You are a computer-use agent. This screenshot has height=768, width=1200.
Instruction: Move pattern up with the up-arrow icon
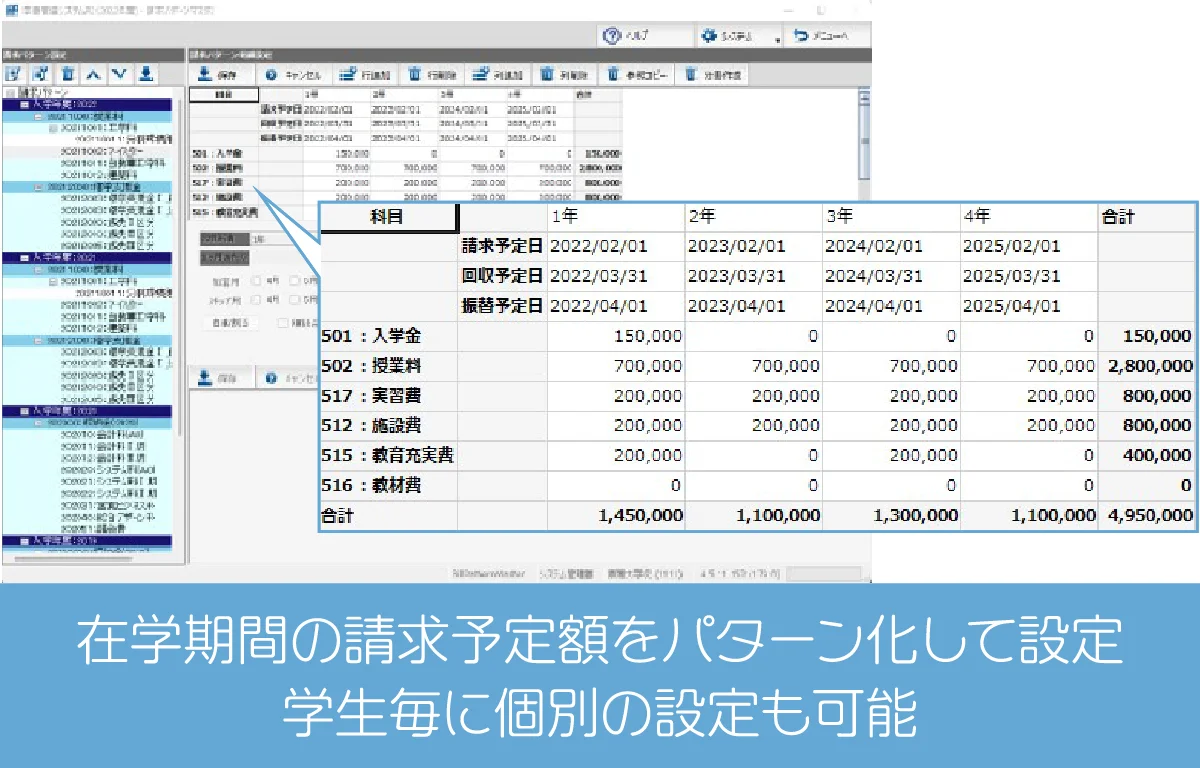coord(93,73)
